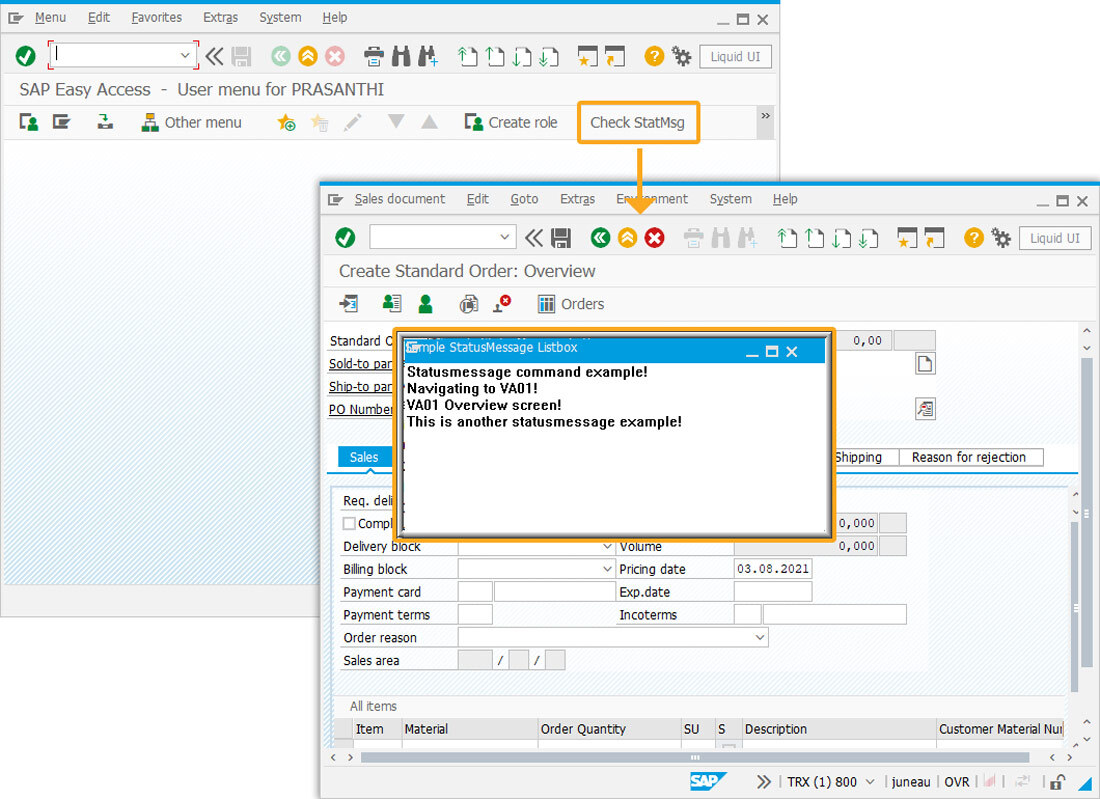This screenshot has width=1100, height=799.
Task: Click the page icon right of the 0,00 value
Action: coord(925,363)
